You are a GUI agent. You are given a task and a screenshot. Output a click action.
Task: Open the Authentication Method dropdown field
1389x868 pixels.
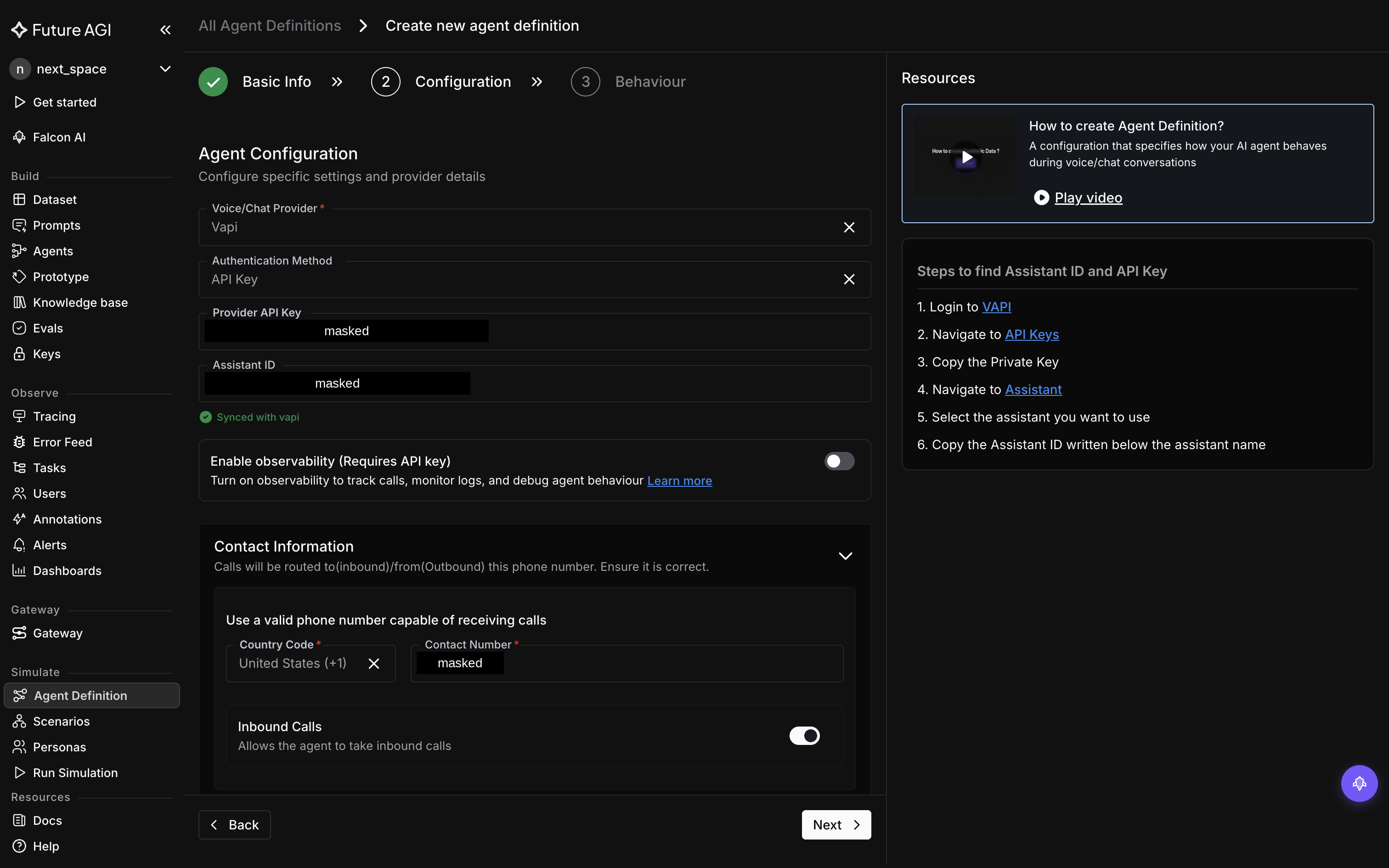(x=534, y=280)
